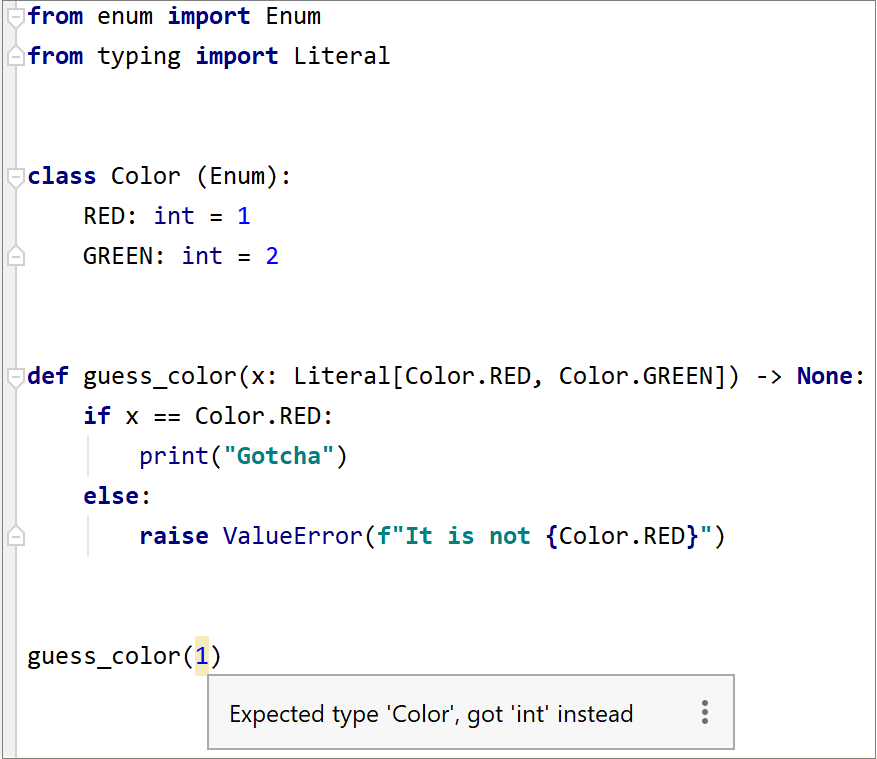The height and width of the screenshot is (759, 877).
Task: Click the fold marker below GREEN line
Action: pyautogui.click(x=15, y=255)
